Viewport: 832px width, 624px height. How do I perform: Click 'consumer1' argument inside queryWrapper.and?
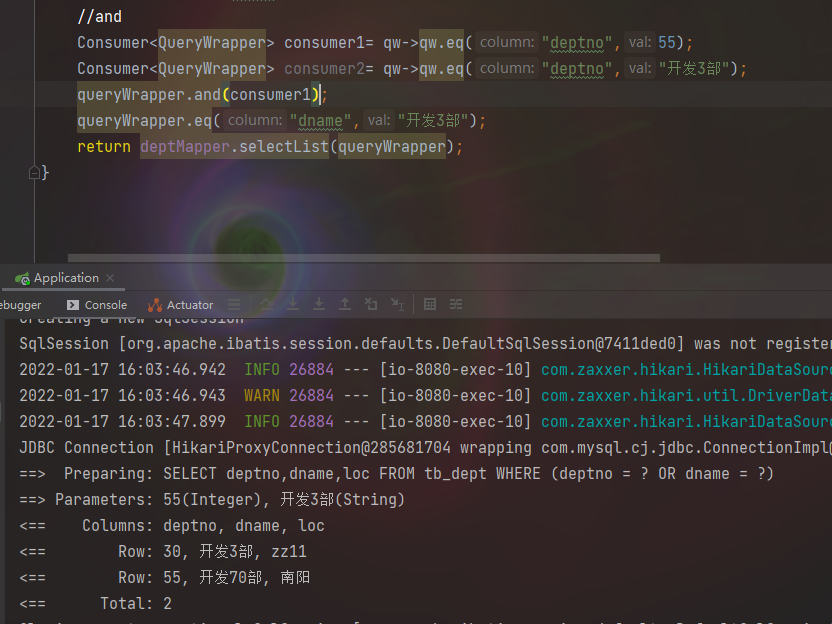pos(270,94)
